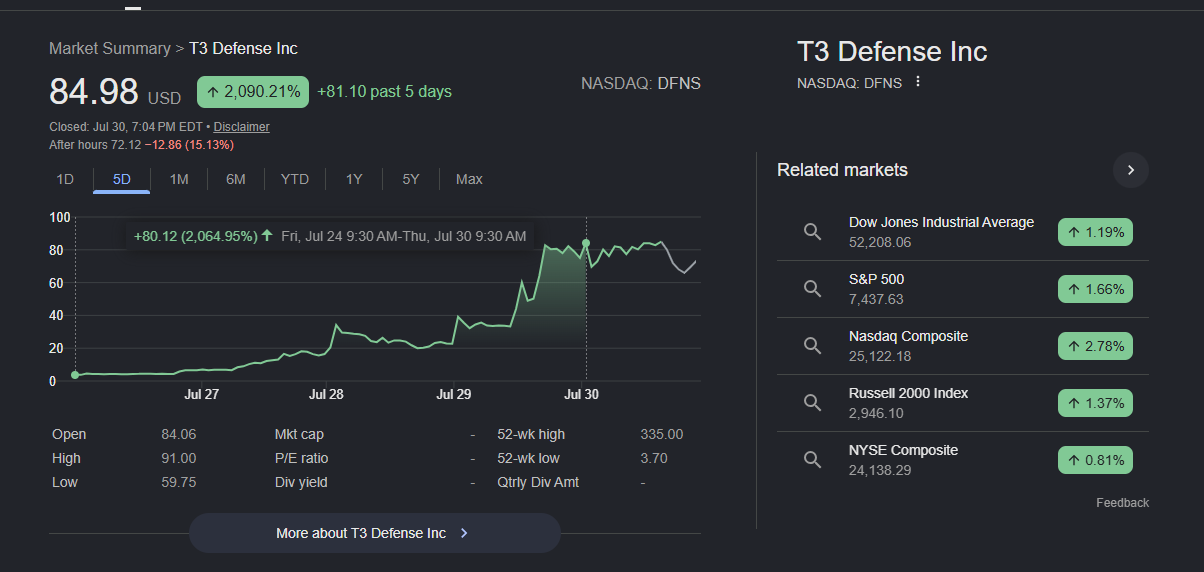
Task: Click the Jul 30 chart marker dot
Action: 586,243
